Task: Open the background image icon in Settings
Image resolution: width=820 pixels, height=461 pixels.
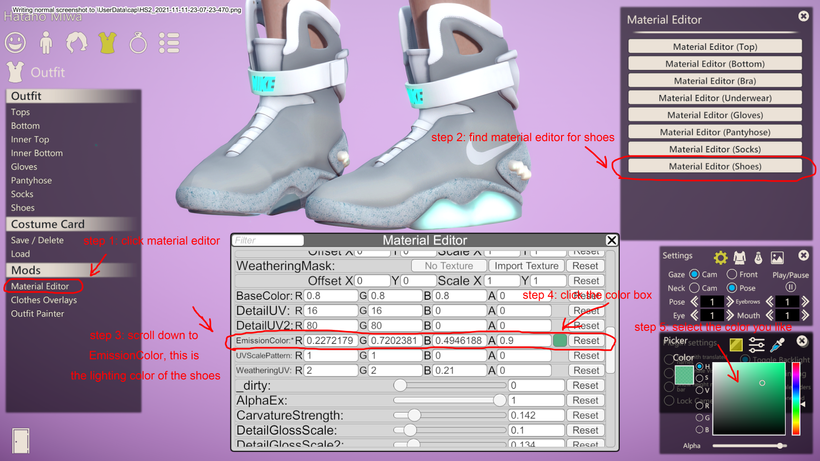Action: (x=777, y=257)
